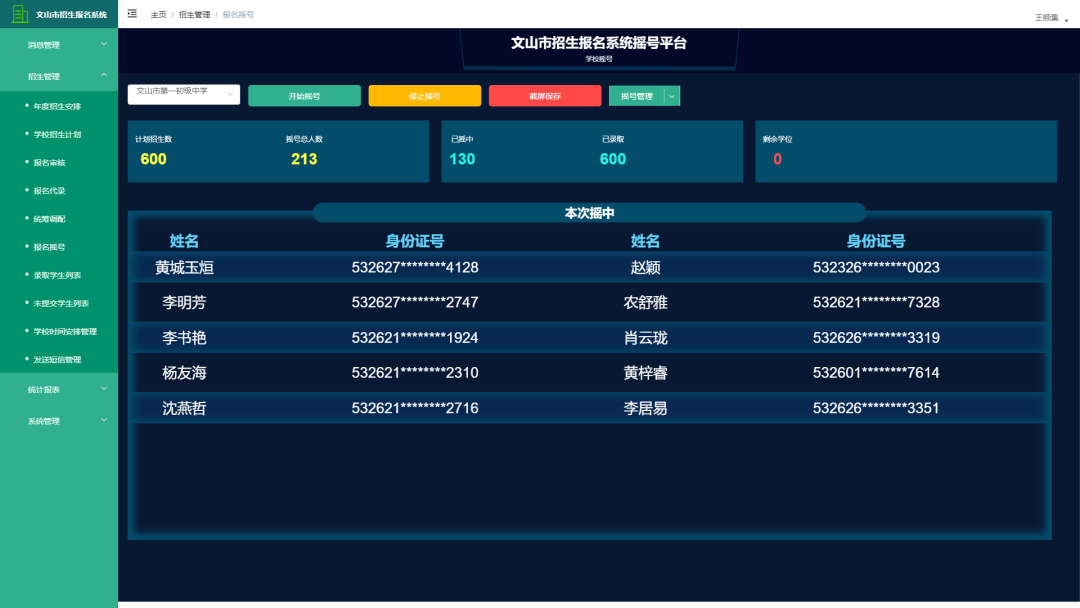Click the sidebar collapse hamburger icon
Viewport: 1080px width, 608px height.
click(x=130, y=13)
